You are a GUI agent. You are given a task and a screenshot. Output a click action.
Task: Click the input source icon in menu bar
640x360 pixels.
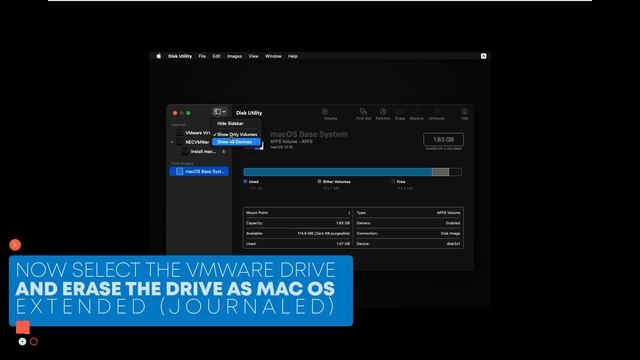483,56
